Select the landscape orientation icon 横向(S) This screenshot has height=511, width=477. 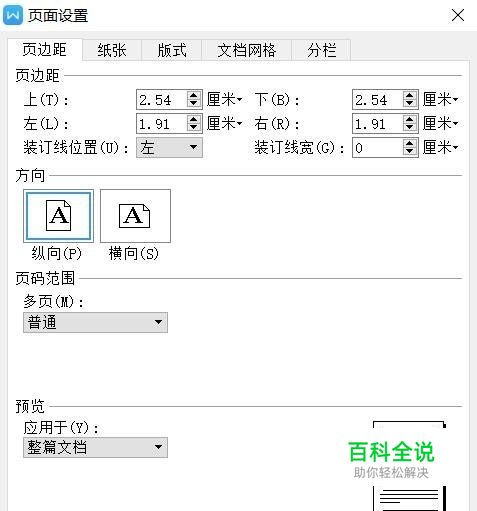click(x=135, y=216)
